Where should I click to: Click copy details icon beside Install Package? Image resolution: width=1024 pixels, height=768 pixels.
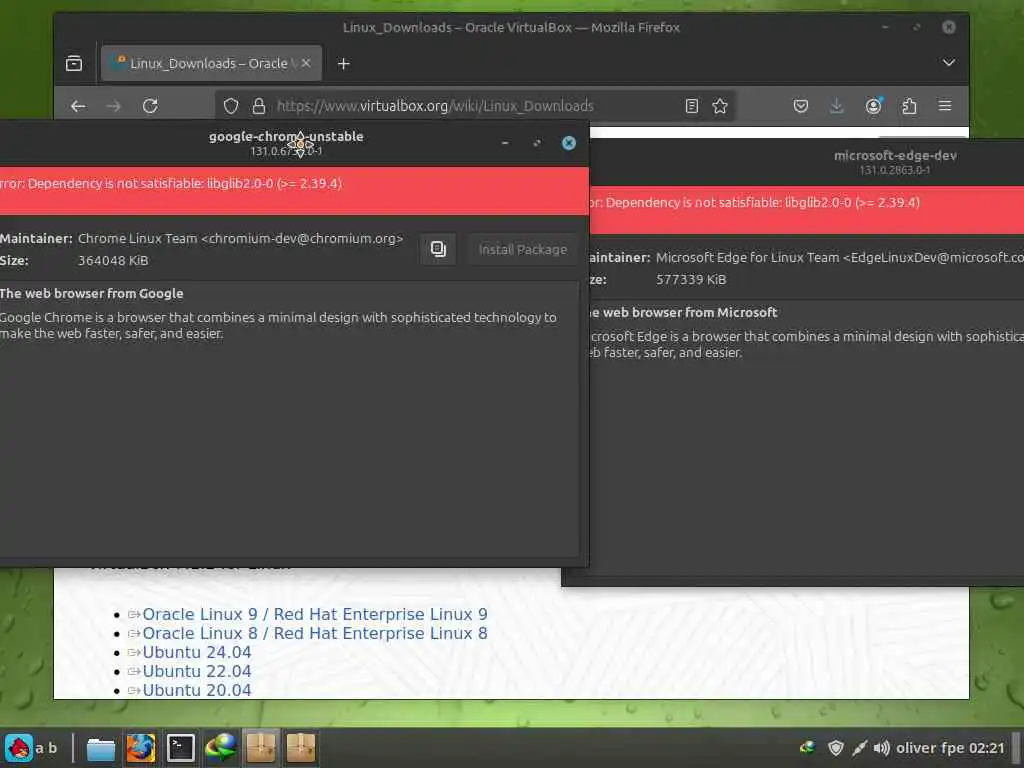[x=438, y=249]
